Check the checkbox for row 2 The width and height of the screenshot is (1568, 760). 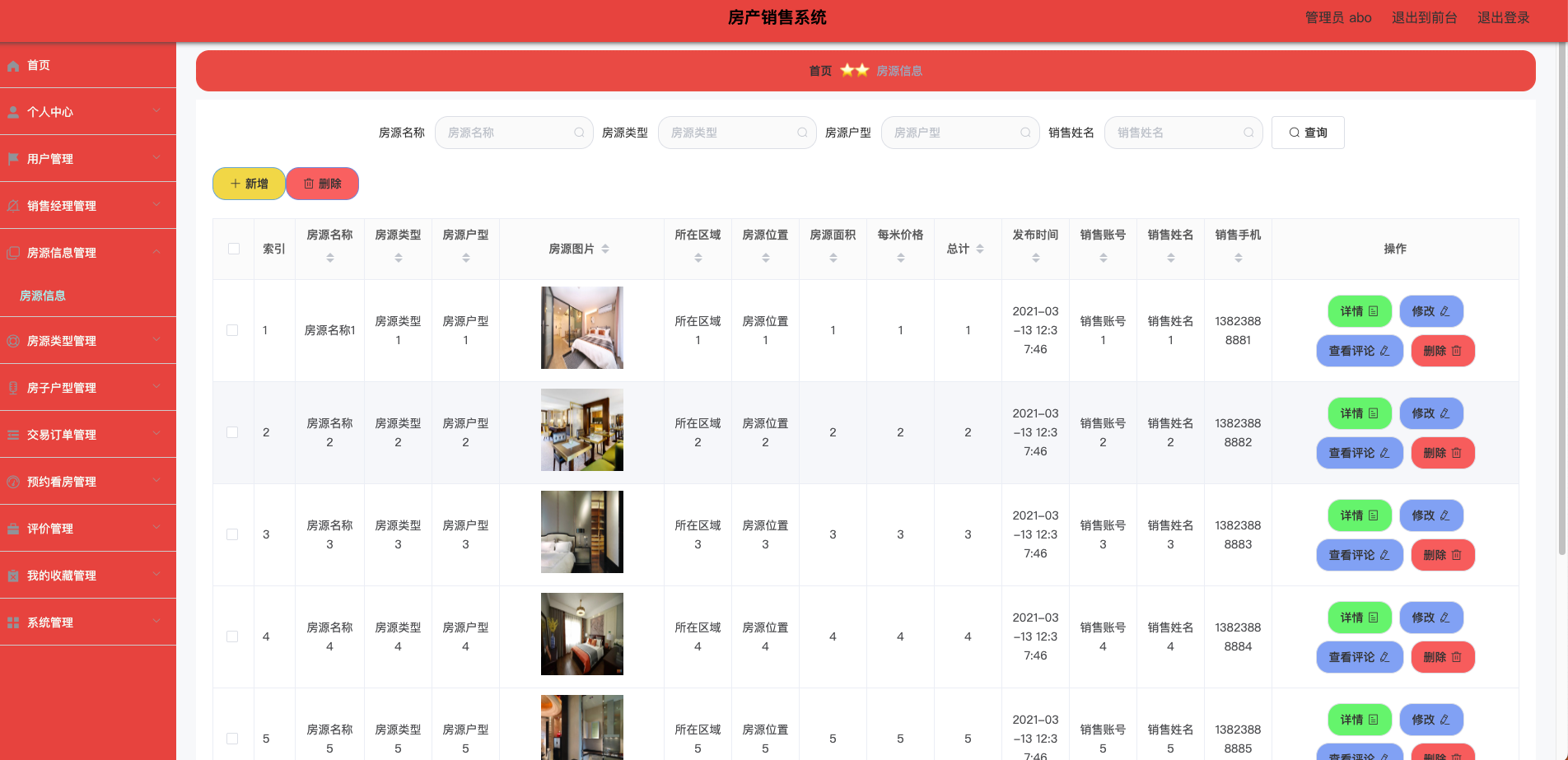[232, 432]
